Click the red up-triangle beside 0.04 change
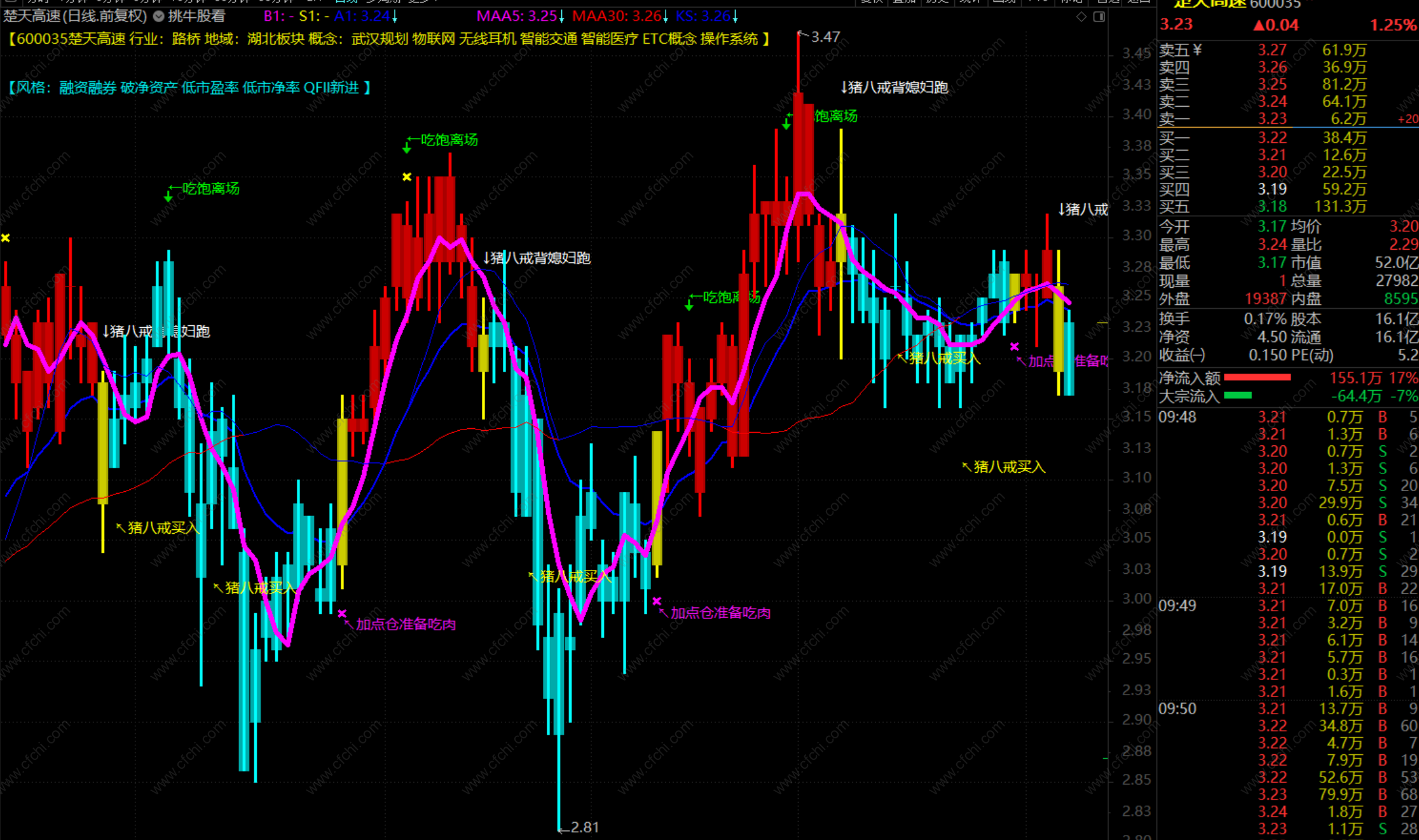 click(1259, 25)
